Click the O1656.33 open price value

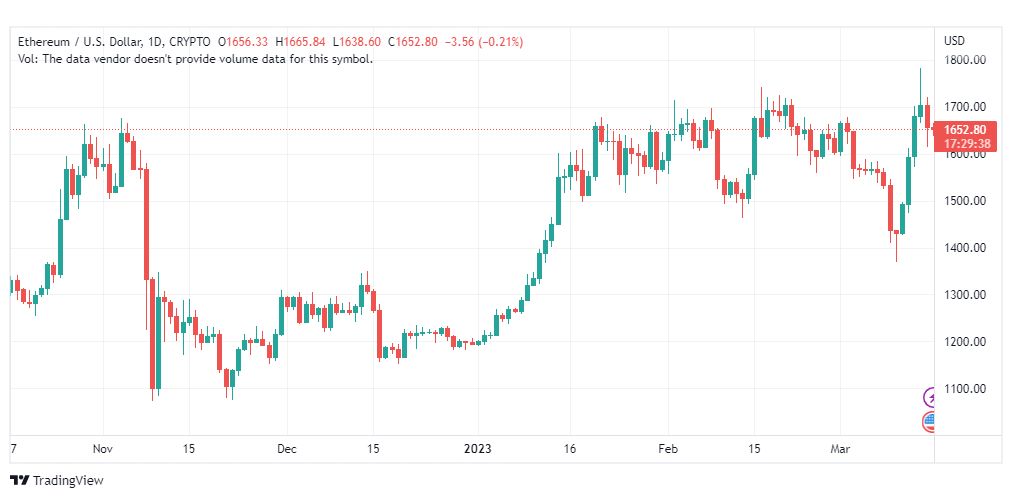(243, 42)
